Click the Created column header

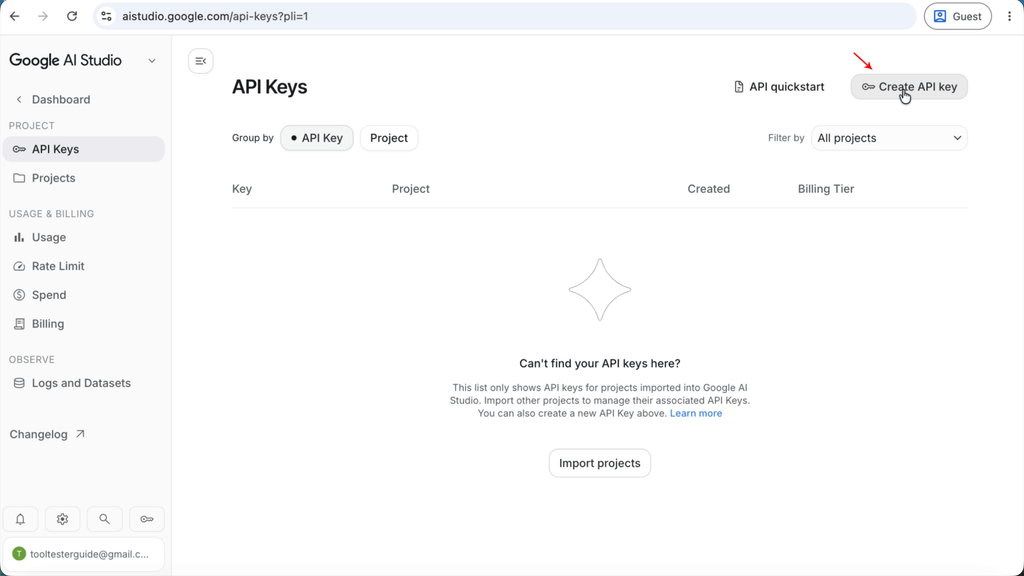coord(709,189)
